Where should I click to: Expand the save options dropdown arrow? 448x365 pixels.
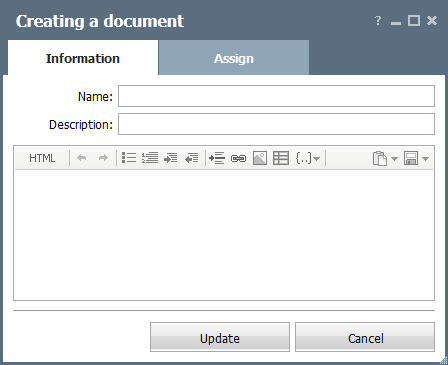(425, 159)
